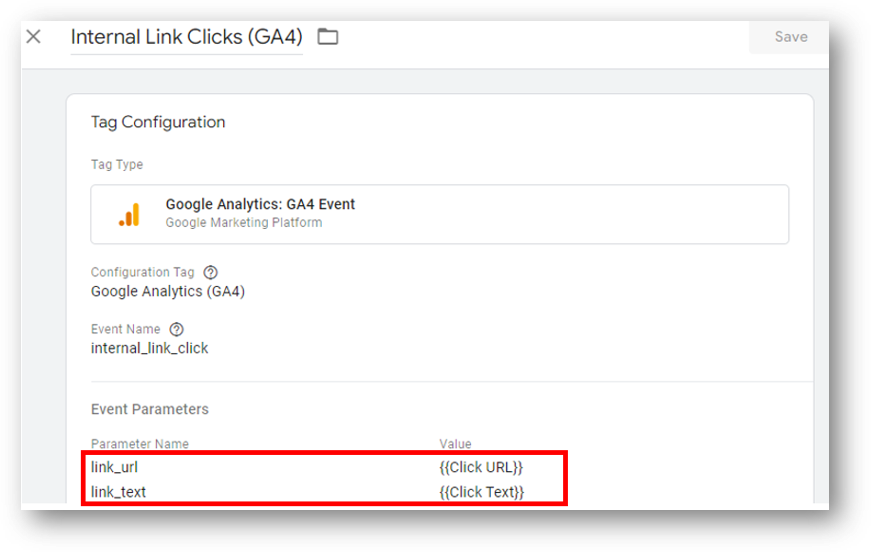871x552 pixels.
Task: Click the Save button
Action: pyautogui.click(x=790, y=37)
